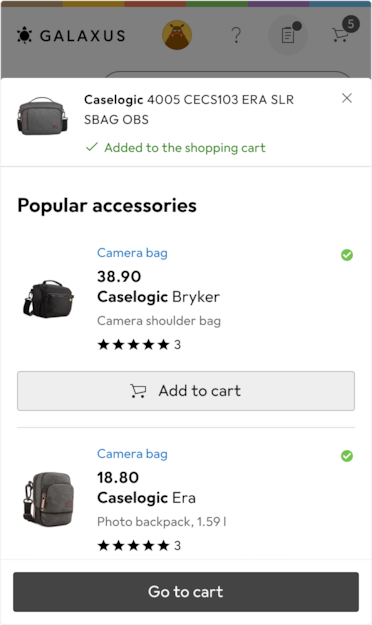372x625 pixels.
Task: Open the Caselogic Era product title
Action: [x=146, y=498]
